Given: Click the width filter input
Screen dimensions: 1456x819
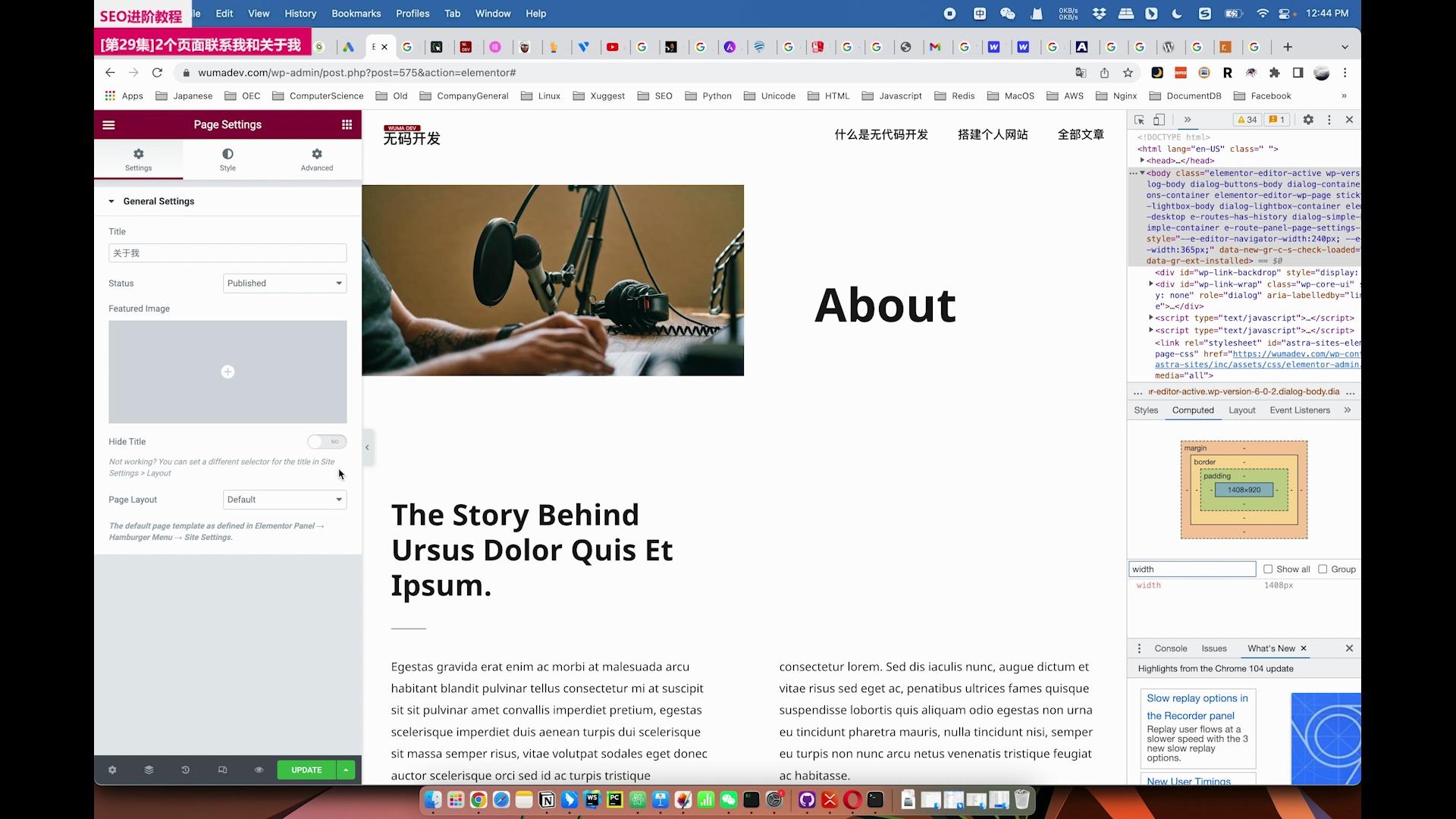Looking at the screenshot, I should pyautogui.click(x=1192, y=570).
